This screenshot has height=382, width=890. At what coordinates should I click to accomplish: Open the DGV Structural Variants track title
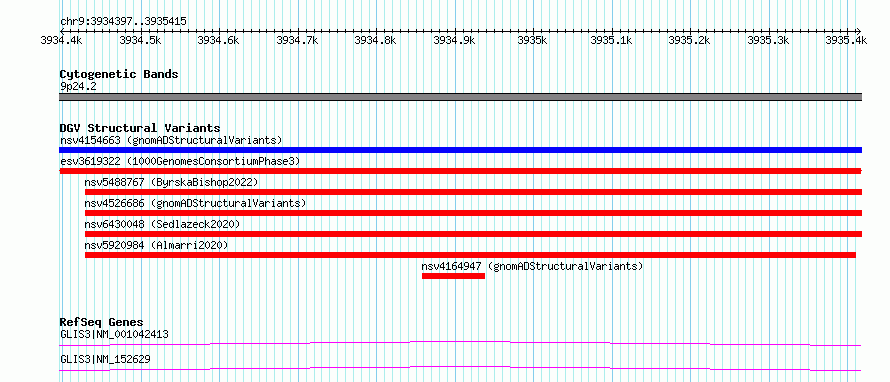pyautogui.click(x=140, y=128)
